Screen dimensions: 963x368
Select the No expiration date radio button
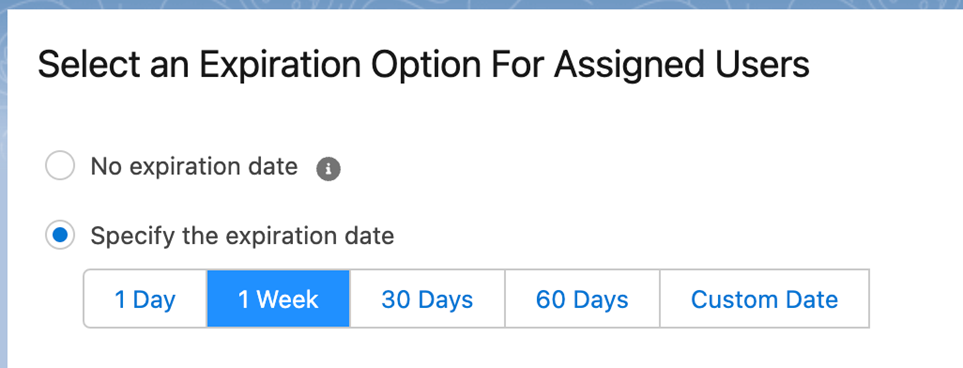coord(60,166)
